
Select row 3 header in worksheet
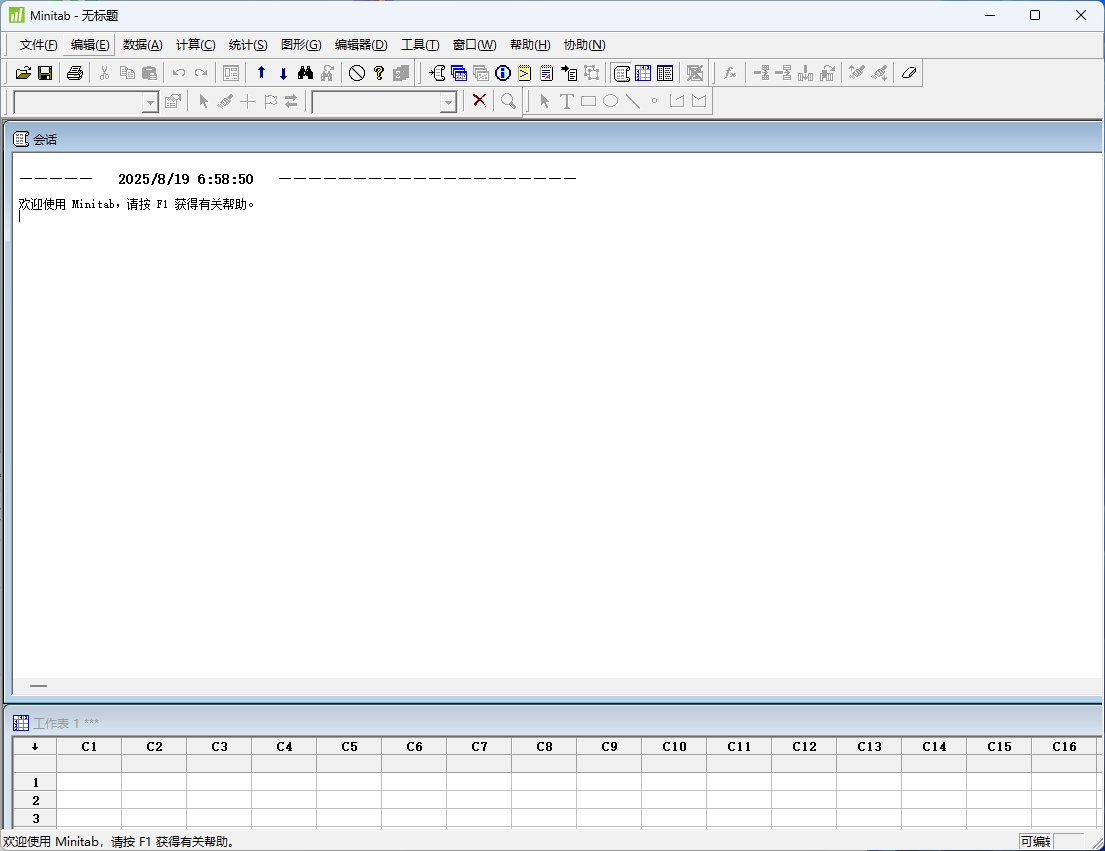[x=35, y=819]
